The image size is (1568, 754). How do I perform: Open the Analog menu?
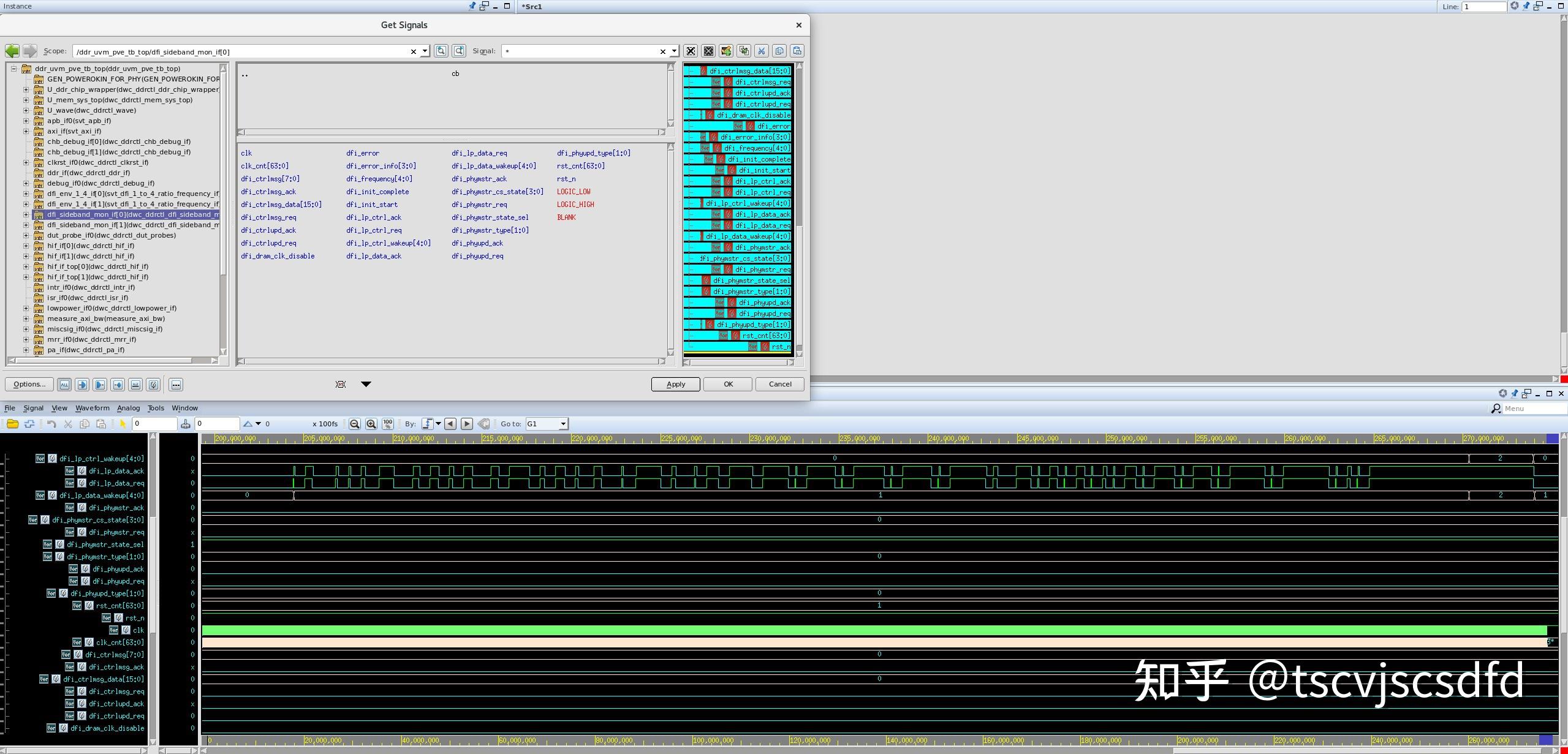[128, 408]
